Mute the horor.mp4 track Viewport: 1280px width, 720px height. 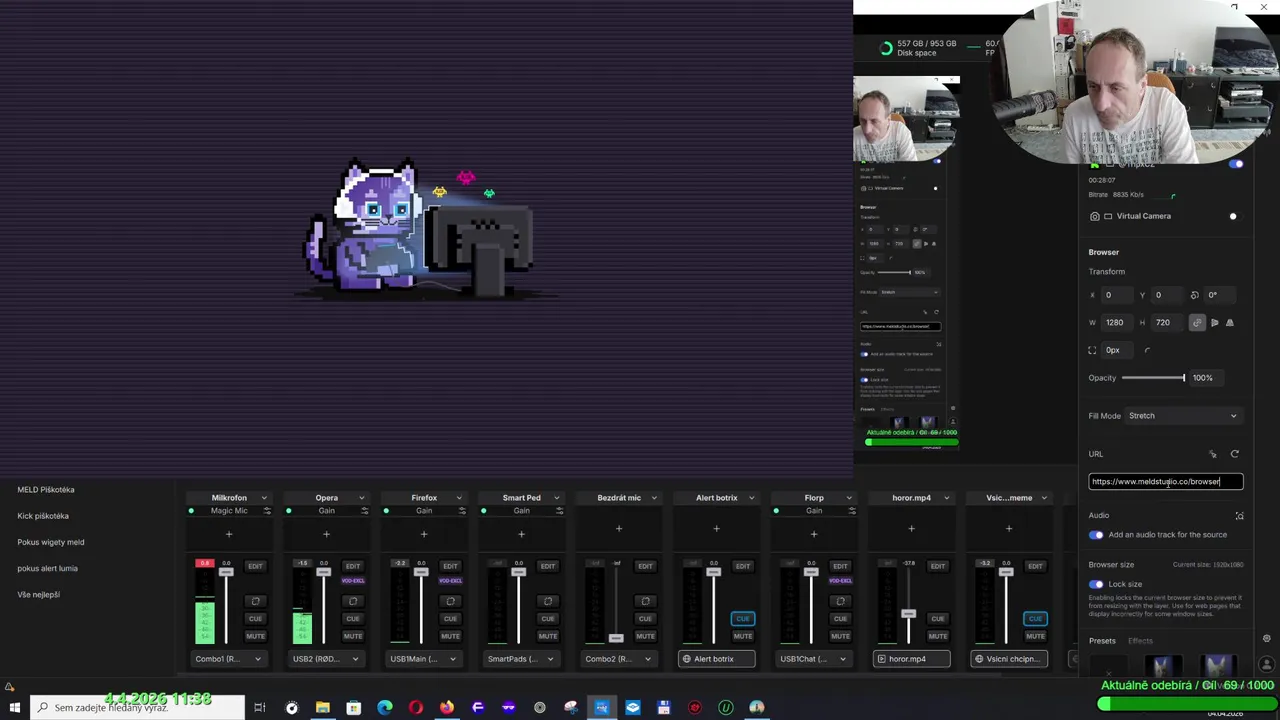[x=938, y=636]
